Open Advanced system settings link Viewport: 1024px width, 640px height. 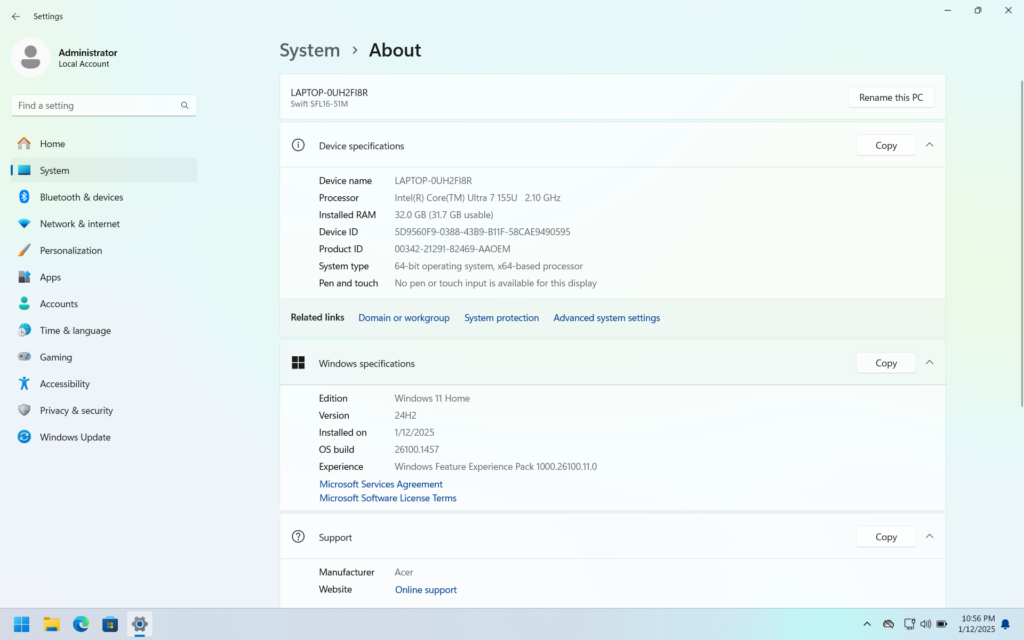pyautogui.click(x=607, y=318)
